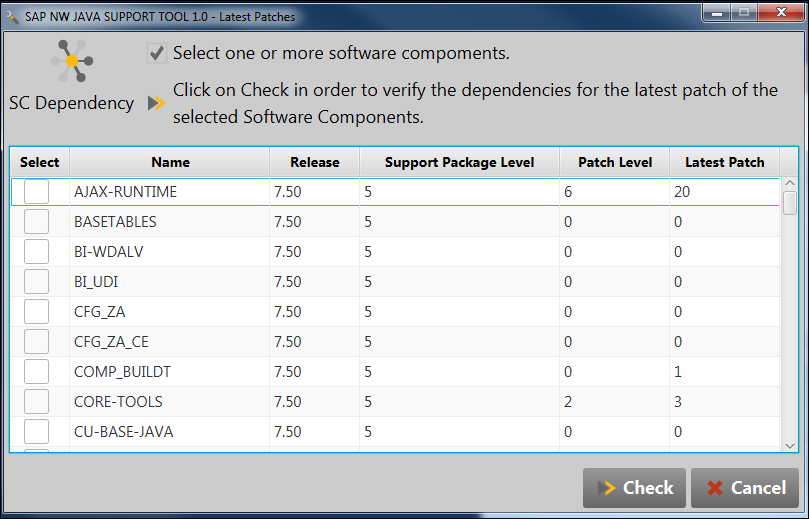Image resolution: width=809 pixels, height=519 pixels.
Task: Sort by the Latest Patch column header
Action: 724,162
